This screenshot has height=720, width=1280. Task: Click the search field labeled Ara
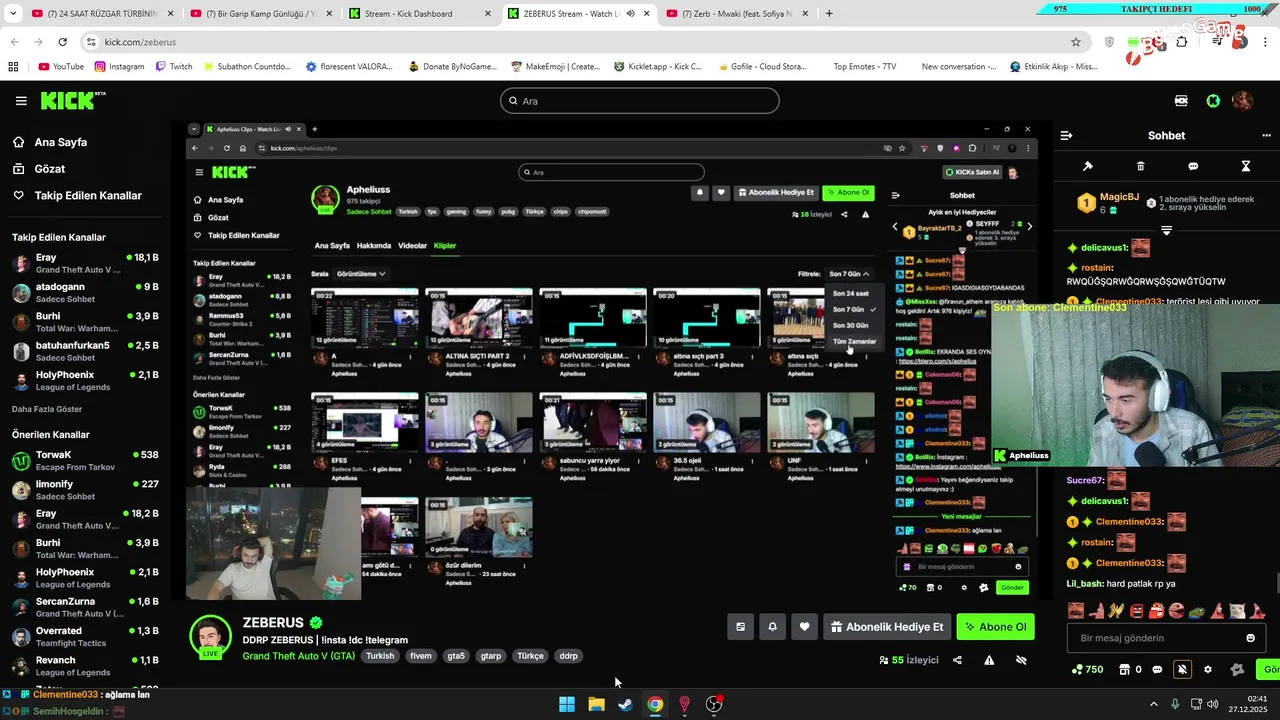(x=640, y=101)
